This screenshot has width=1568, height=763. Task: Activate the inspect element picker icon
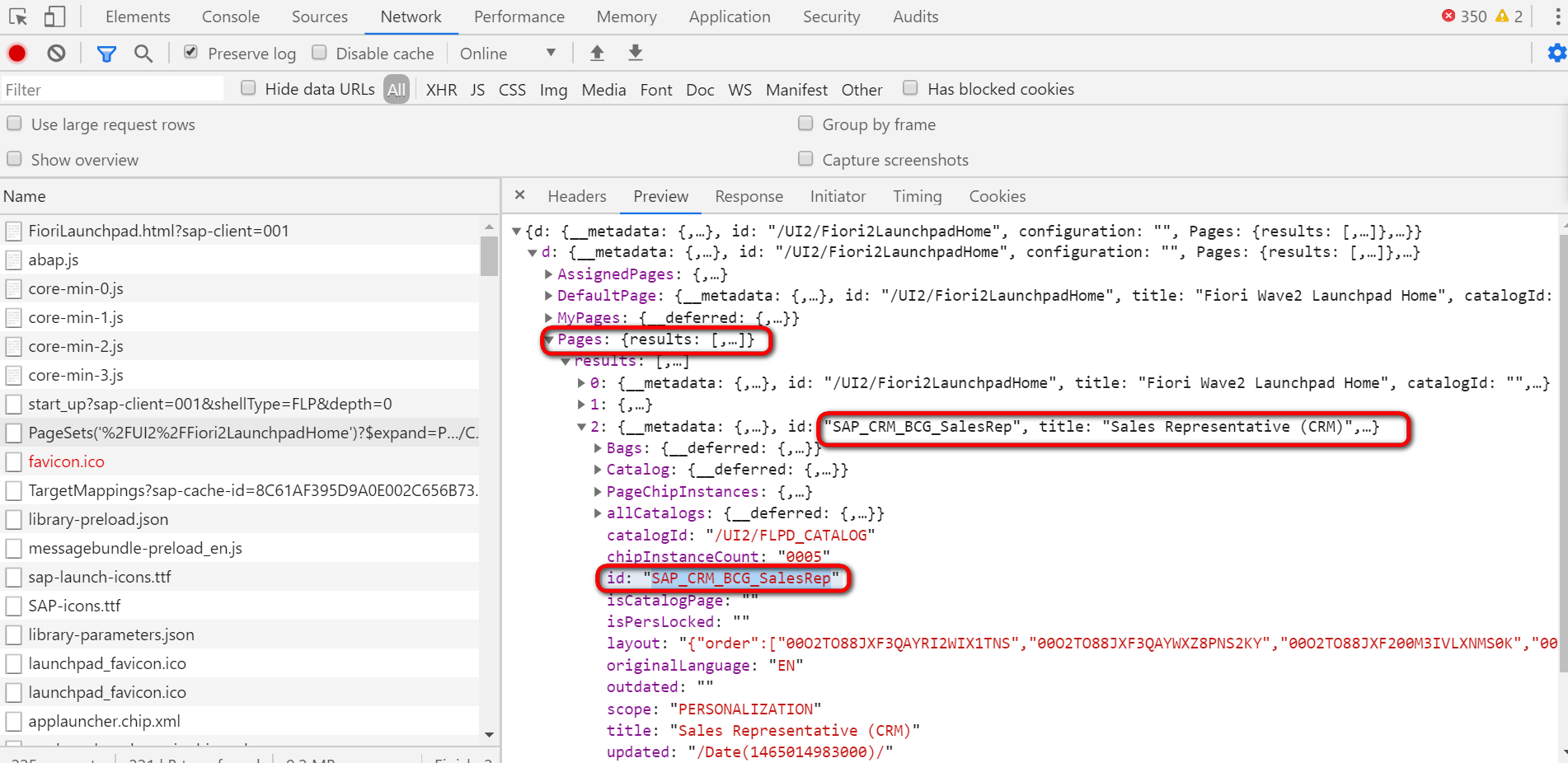point(18,16)
